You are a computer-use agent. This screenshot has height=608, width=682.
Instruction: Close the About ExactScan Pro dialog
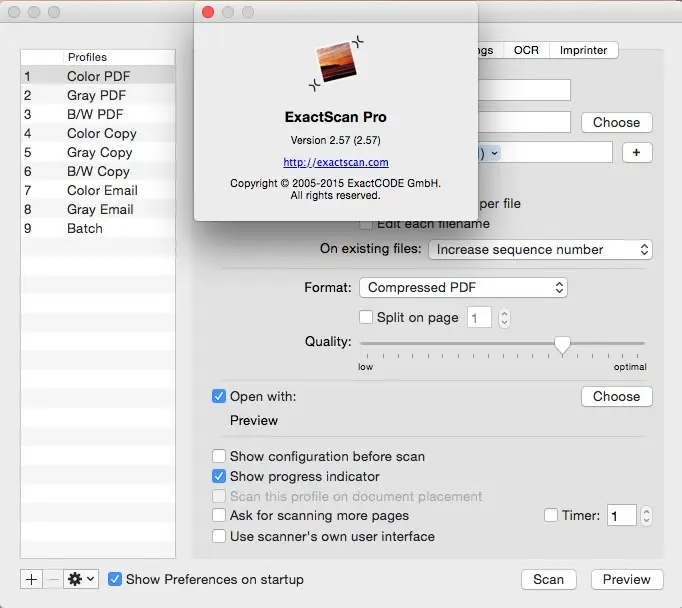(208, 12)
